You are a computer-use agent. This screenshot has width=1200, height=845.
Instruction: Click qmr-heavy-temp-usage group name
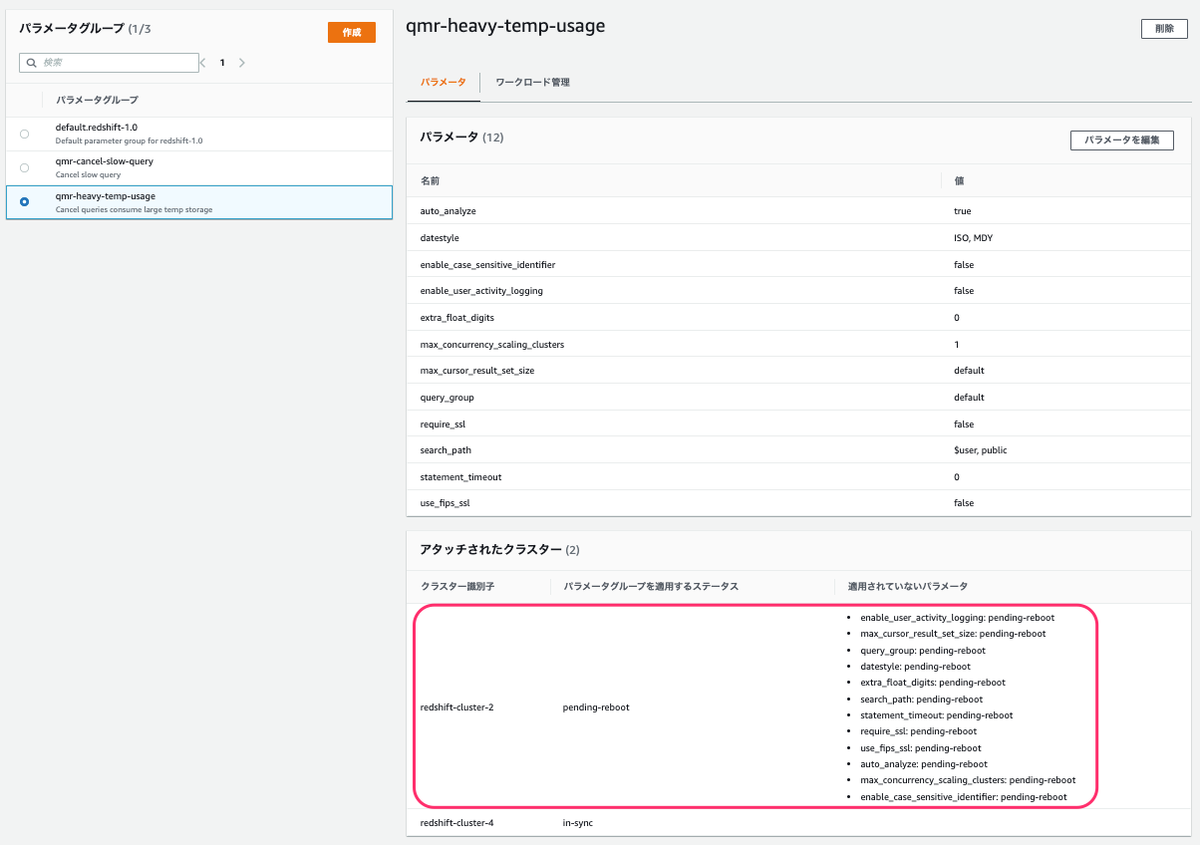[105, 196]
